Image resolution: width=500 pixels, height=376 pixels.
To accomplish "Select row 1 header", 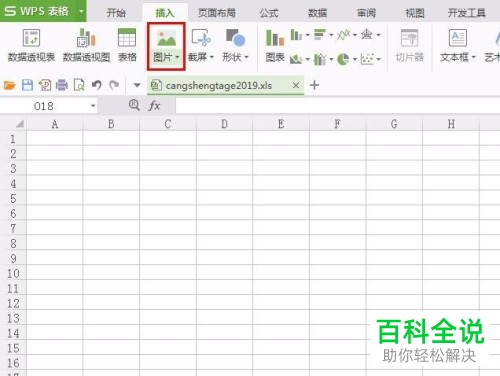I will tap(13, 138).
